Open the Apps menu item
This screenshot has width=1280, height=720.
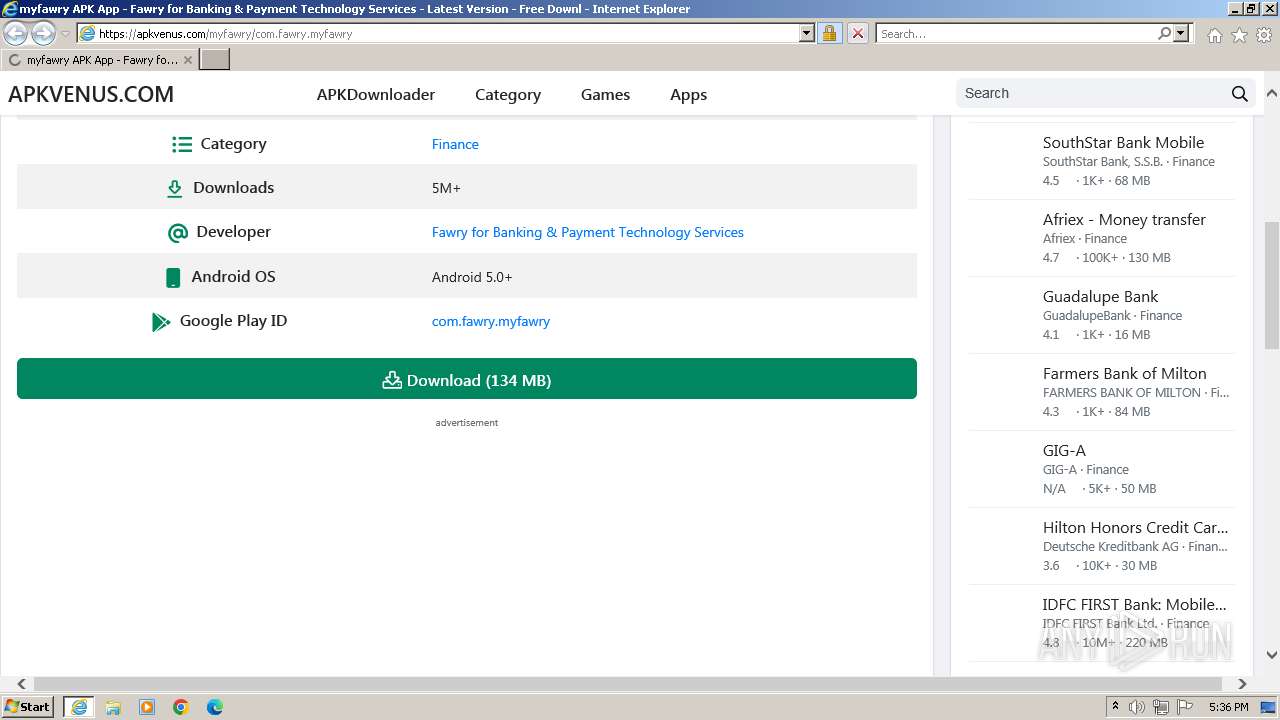[688, 95]
